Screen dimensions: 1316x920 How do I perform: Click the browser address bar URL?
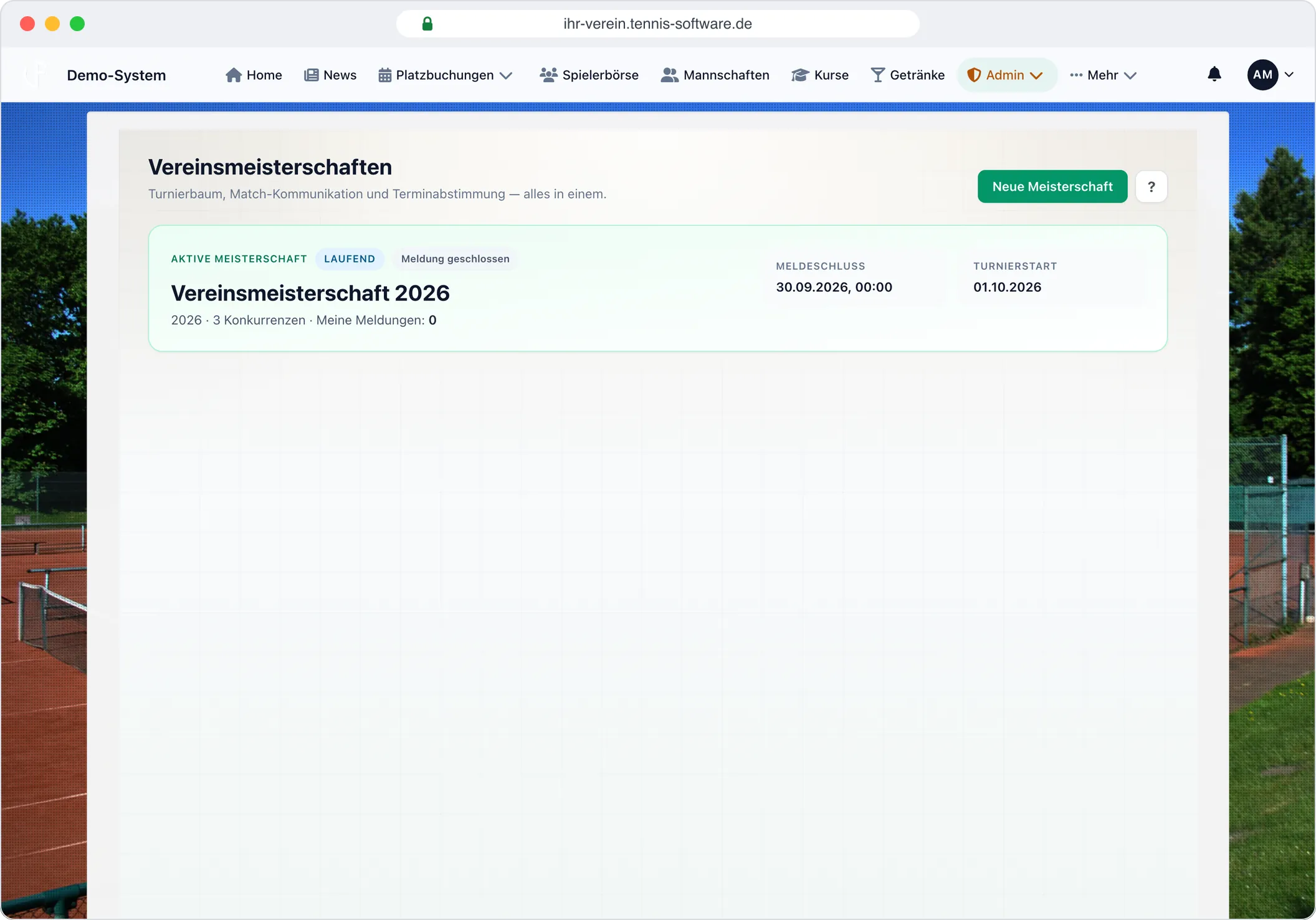(657, 24)
